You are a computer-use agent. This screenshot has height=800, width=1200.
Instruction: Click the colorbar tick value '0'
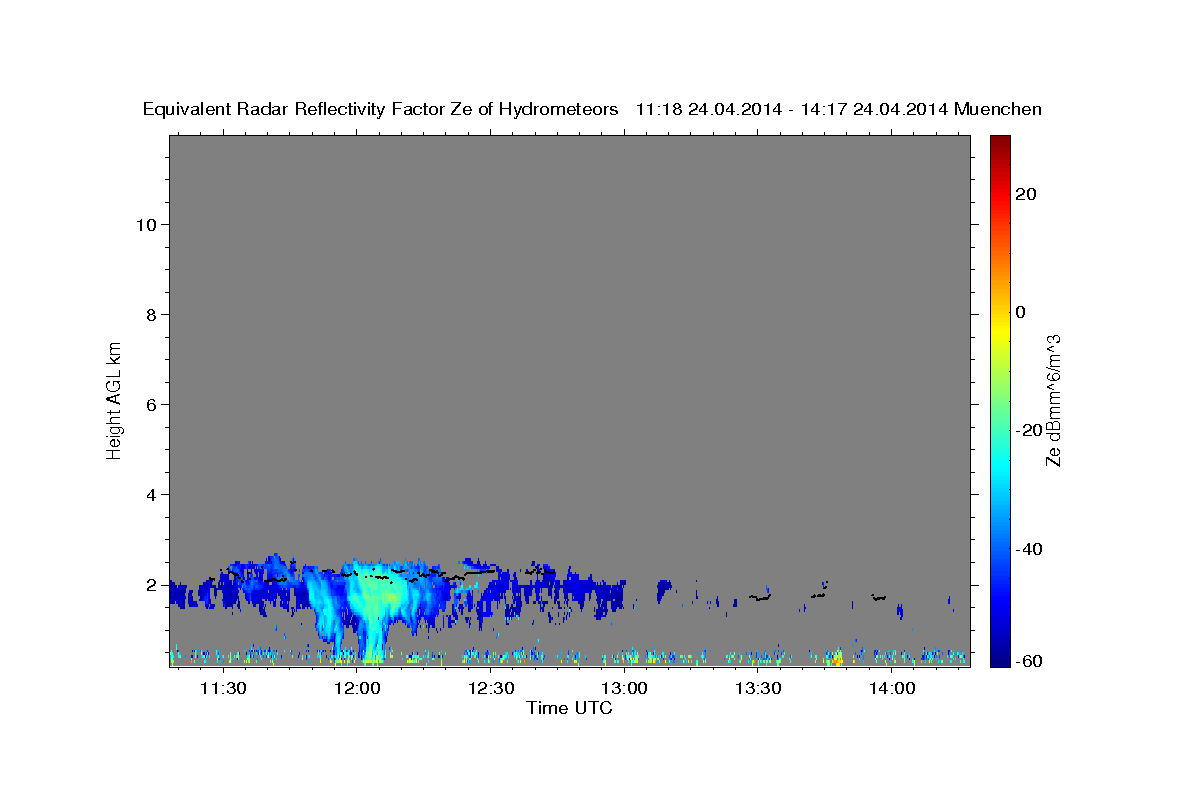1021,312
